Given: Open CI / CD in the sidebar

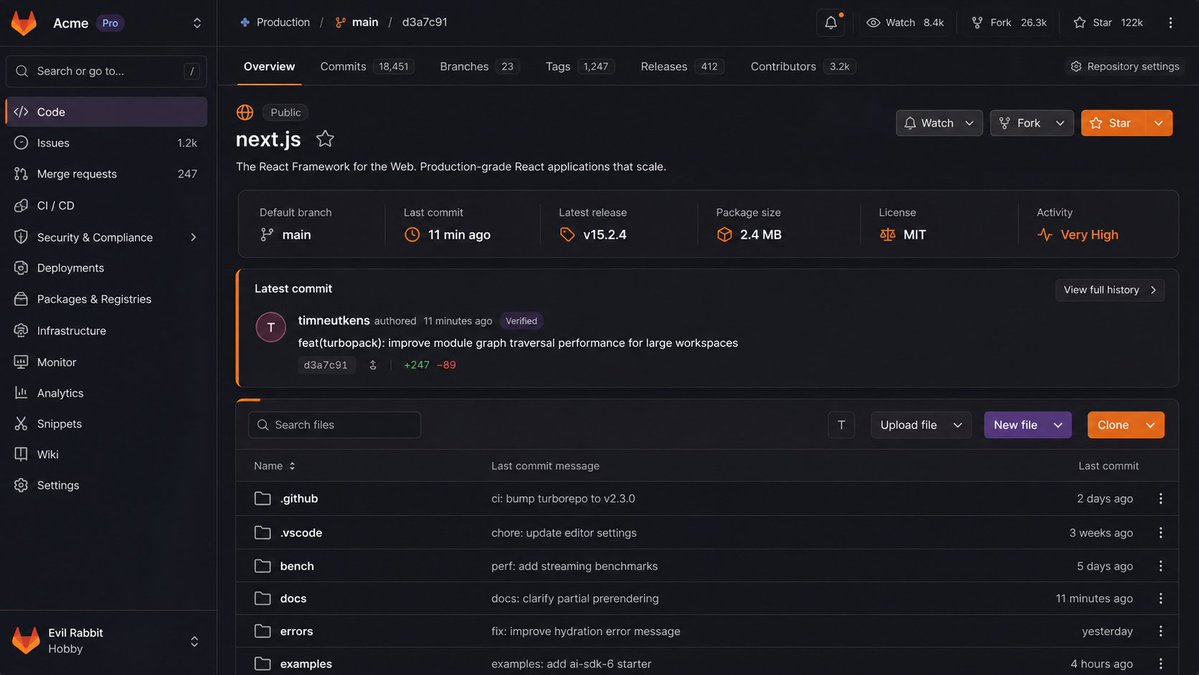Looking at the screenshot, I should 106,206.
